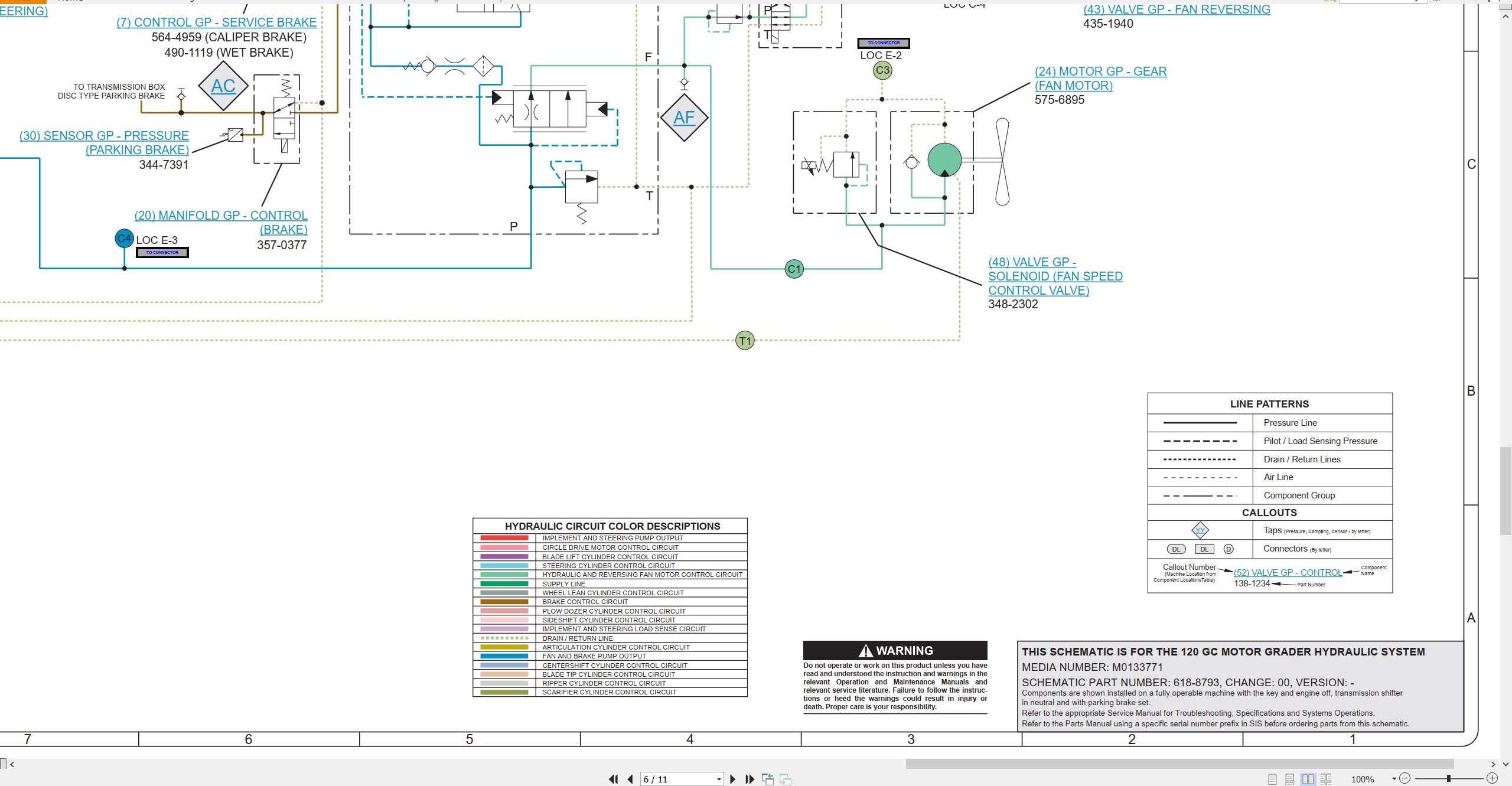
Task: Click the red Implement and Steering Pump Output swatch
Action: point(504,538)
